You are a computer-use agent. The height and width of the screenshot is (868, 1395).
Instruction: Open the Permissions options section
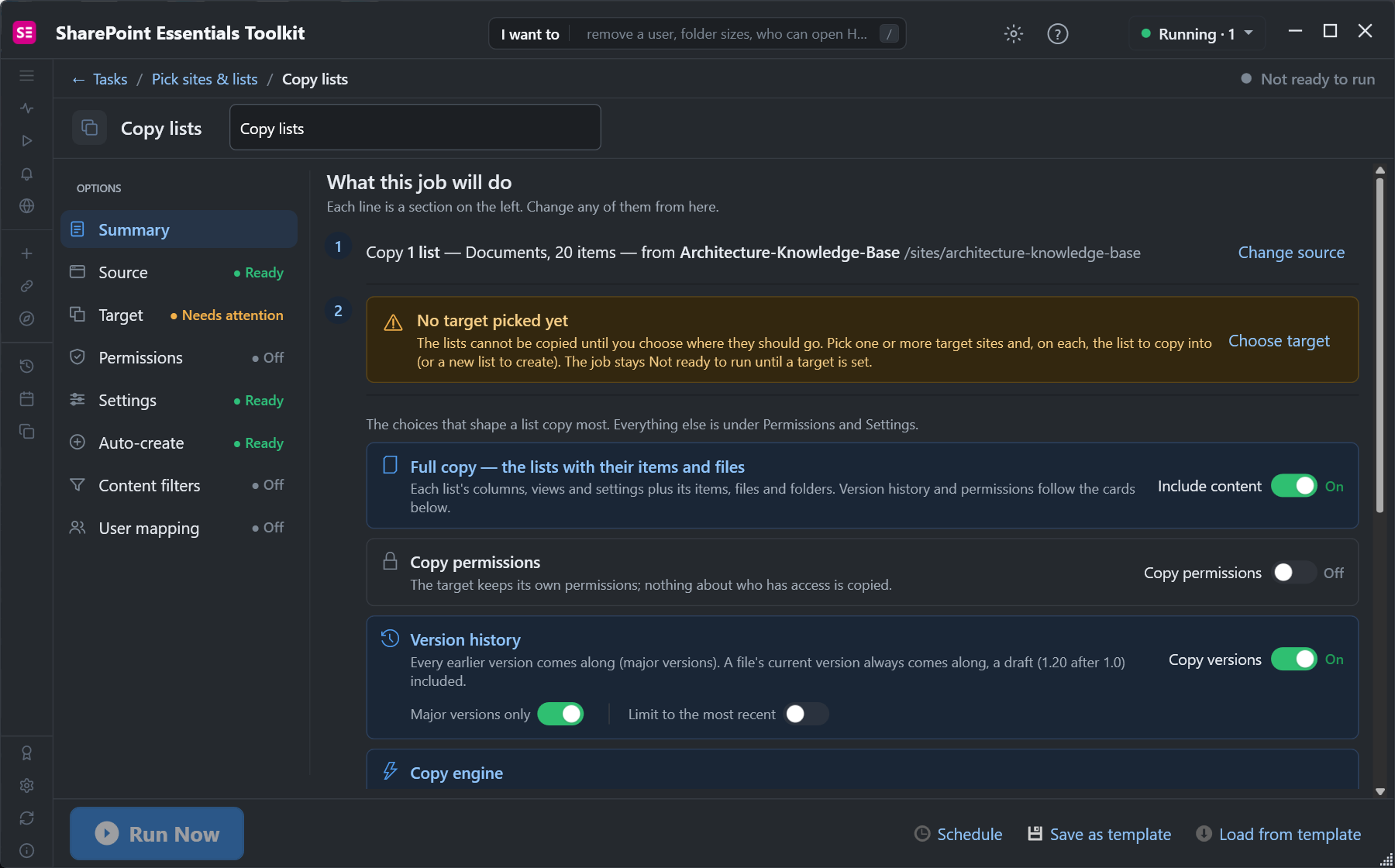click(179, 357)
